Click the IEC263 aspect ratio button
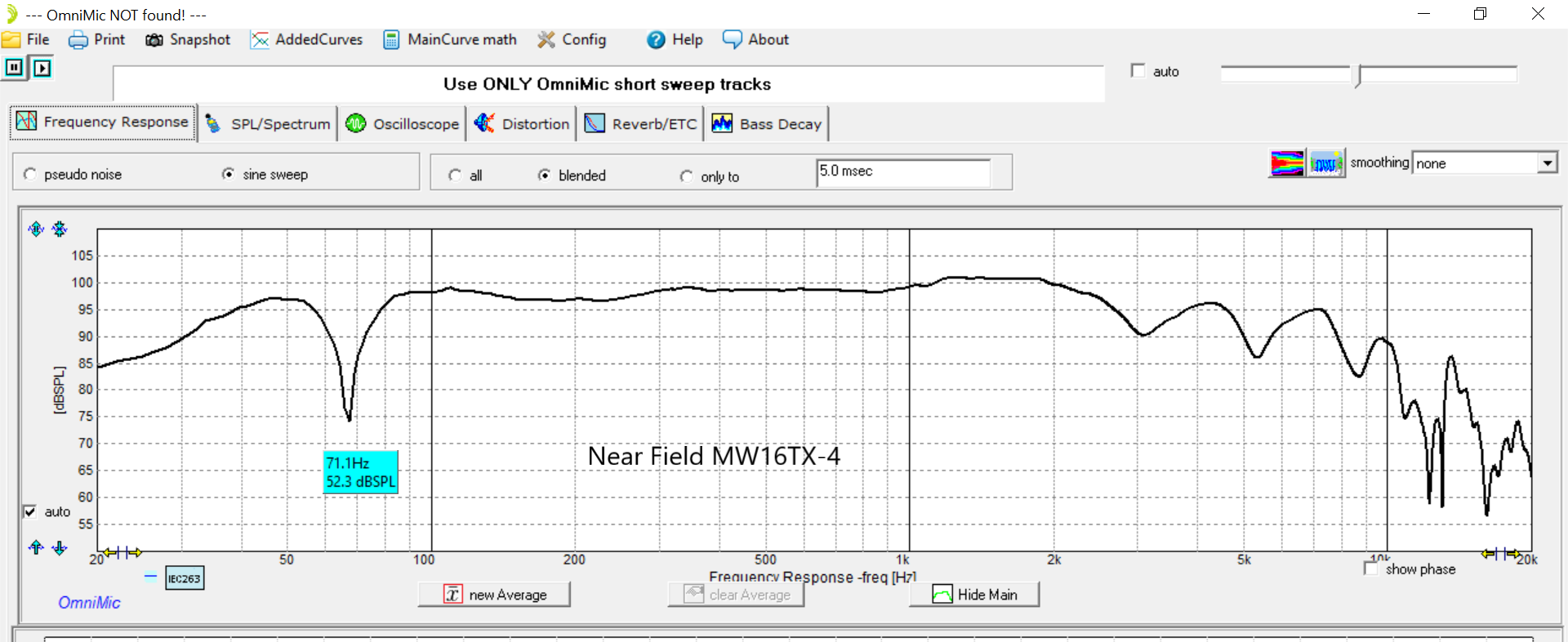 (185, 578)
